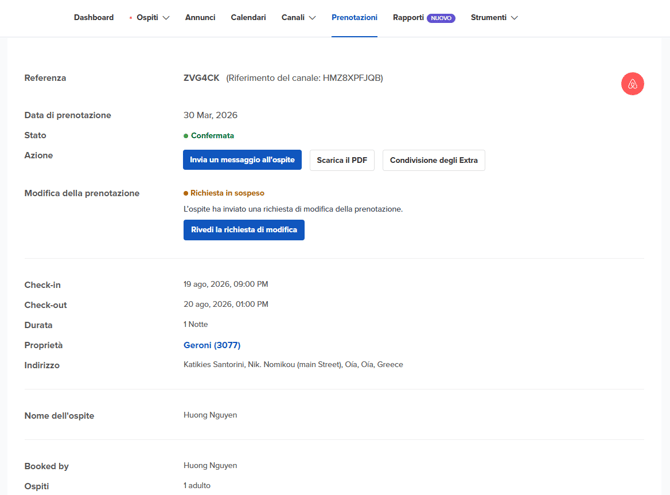
Task: Download the booking via Scarica il PDF
Action: point(342,160)
